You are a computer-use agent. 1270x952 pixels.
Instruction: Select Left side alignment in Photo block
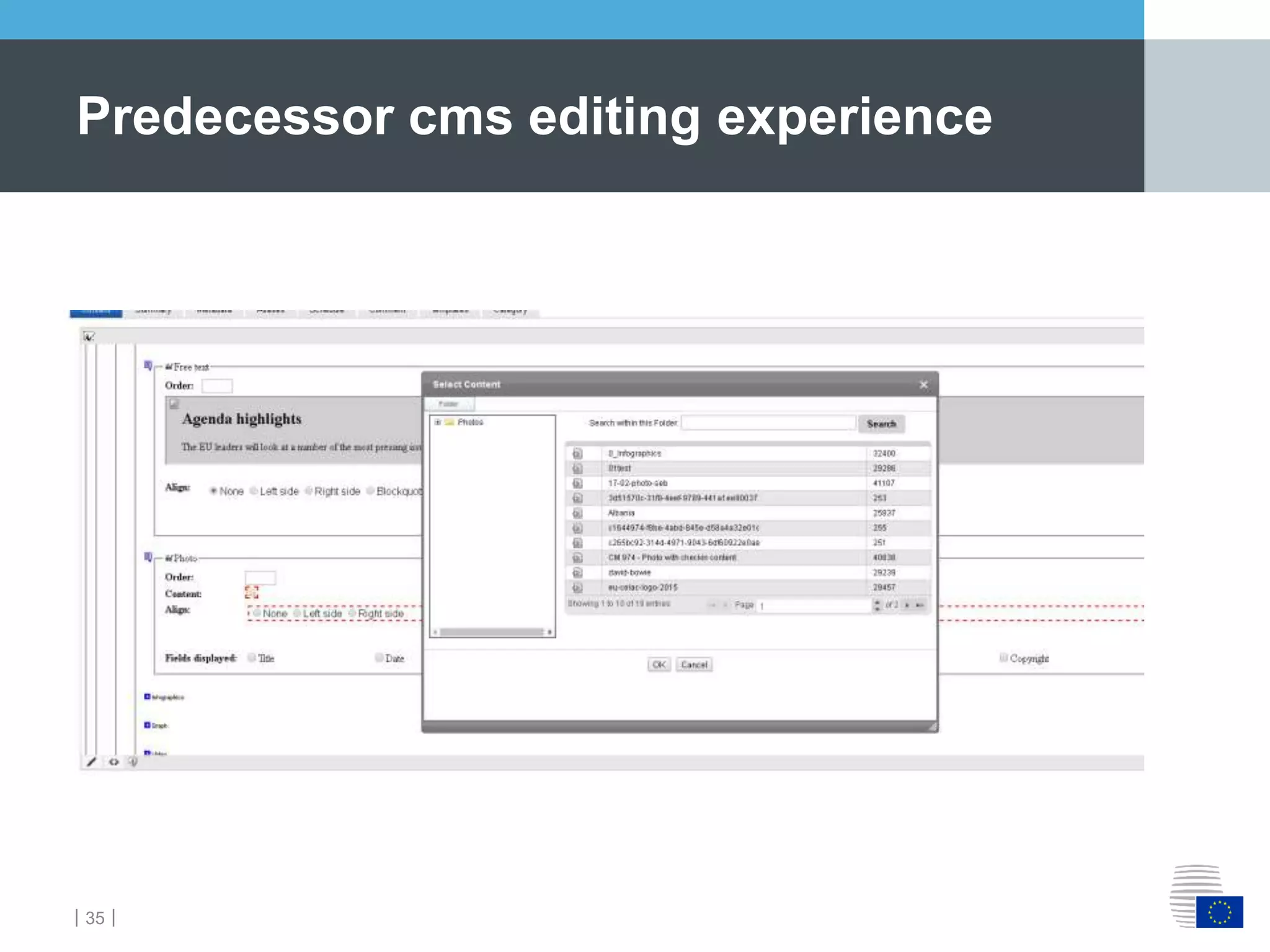coord(297,613)
